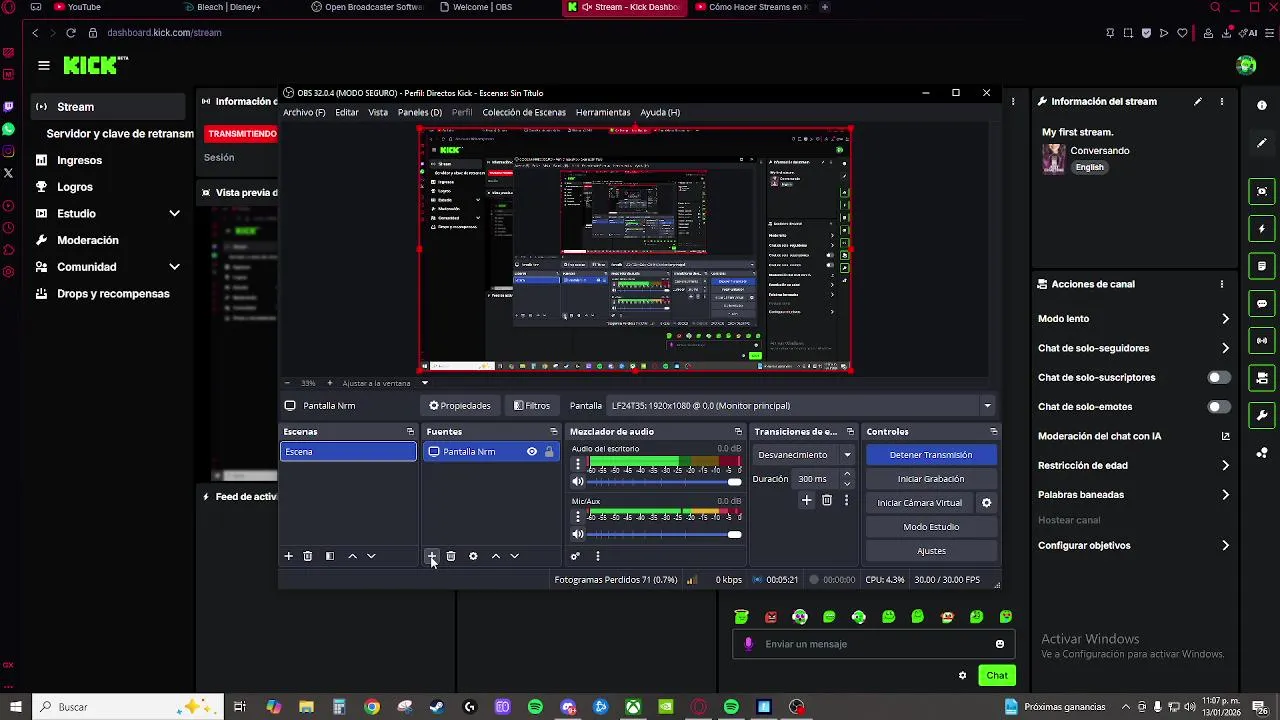The height and width of the screenshot is (720, 1280).
Task: Expand Modo lento settings
Action: click(x=1225, y=319)
